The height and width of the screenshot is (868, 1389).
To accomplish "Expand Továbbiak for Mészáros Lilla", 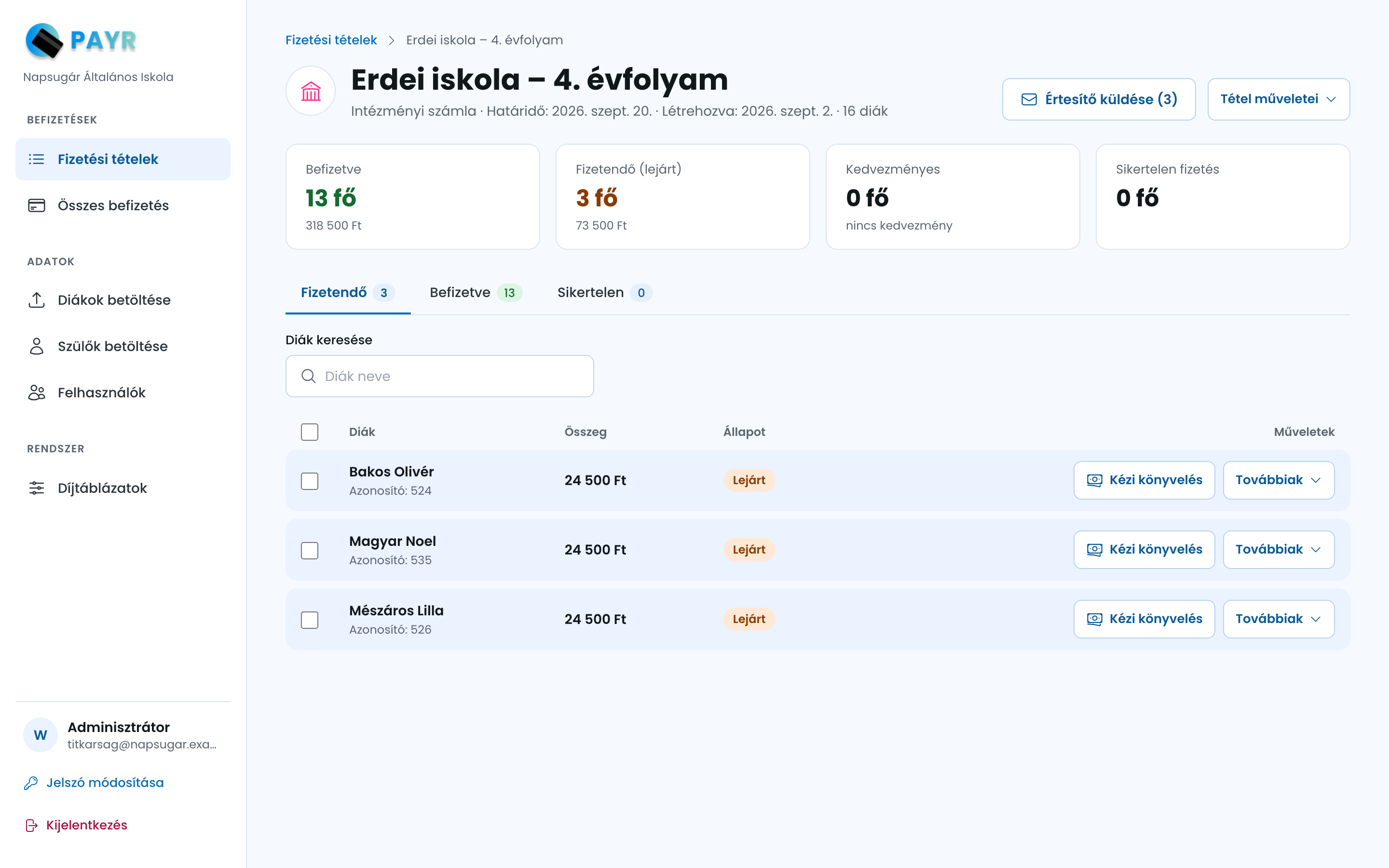I will pos(1278,620).
